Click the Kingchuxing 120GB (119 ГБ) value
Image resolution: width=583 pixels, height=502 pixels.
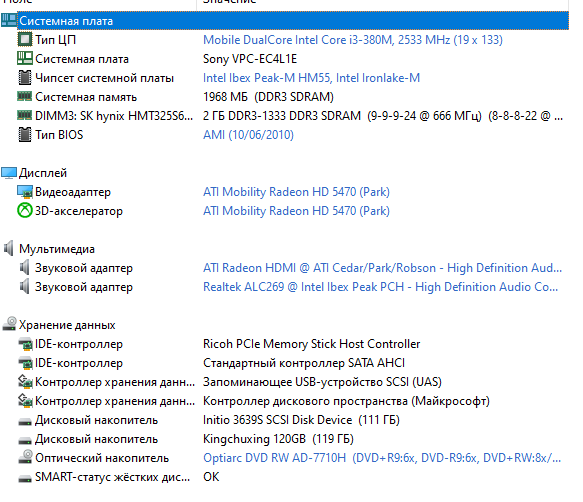278,438
